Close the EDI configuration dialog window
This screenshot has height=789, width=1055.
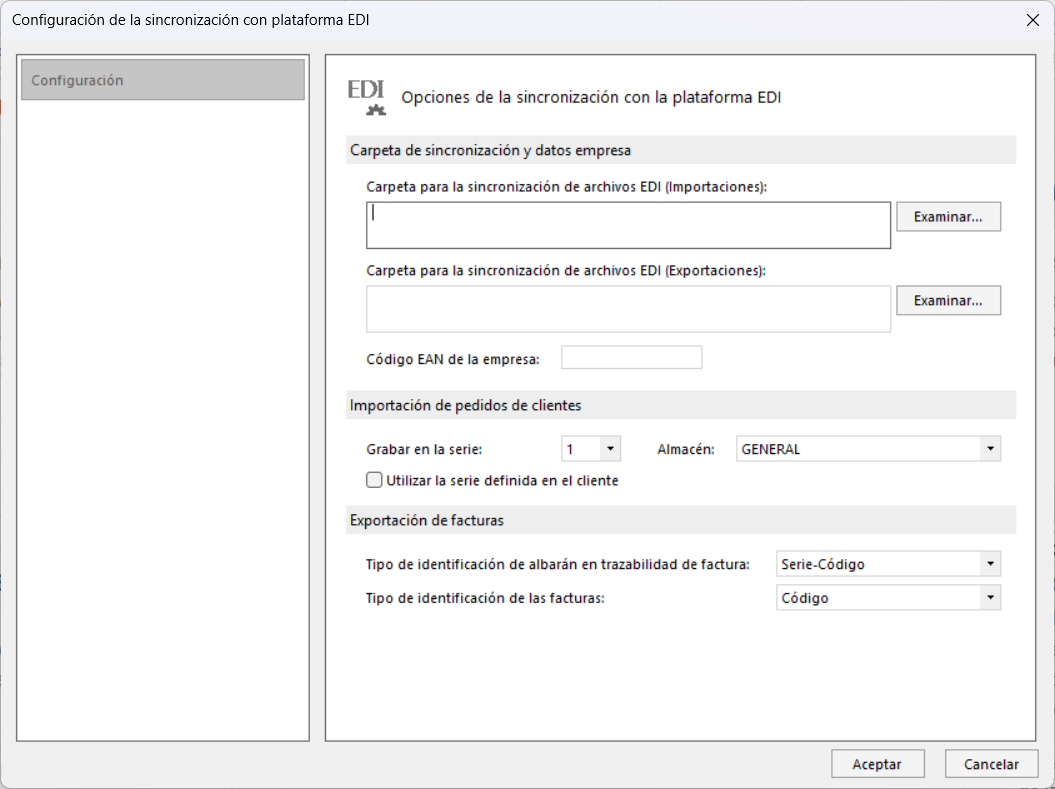[1033, 20]
